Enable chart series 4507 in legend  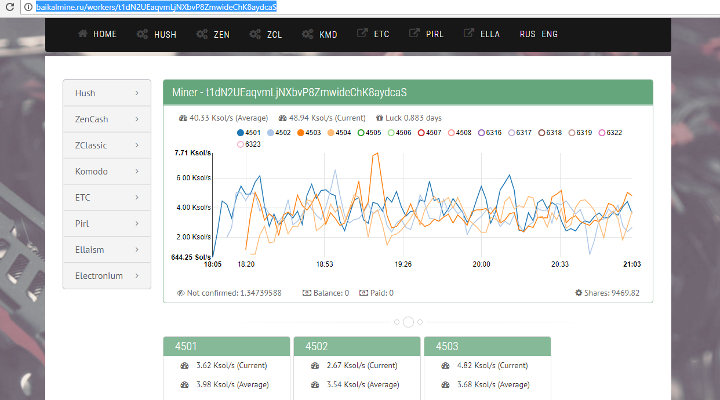[x=430, y=133]
